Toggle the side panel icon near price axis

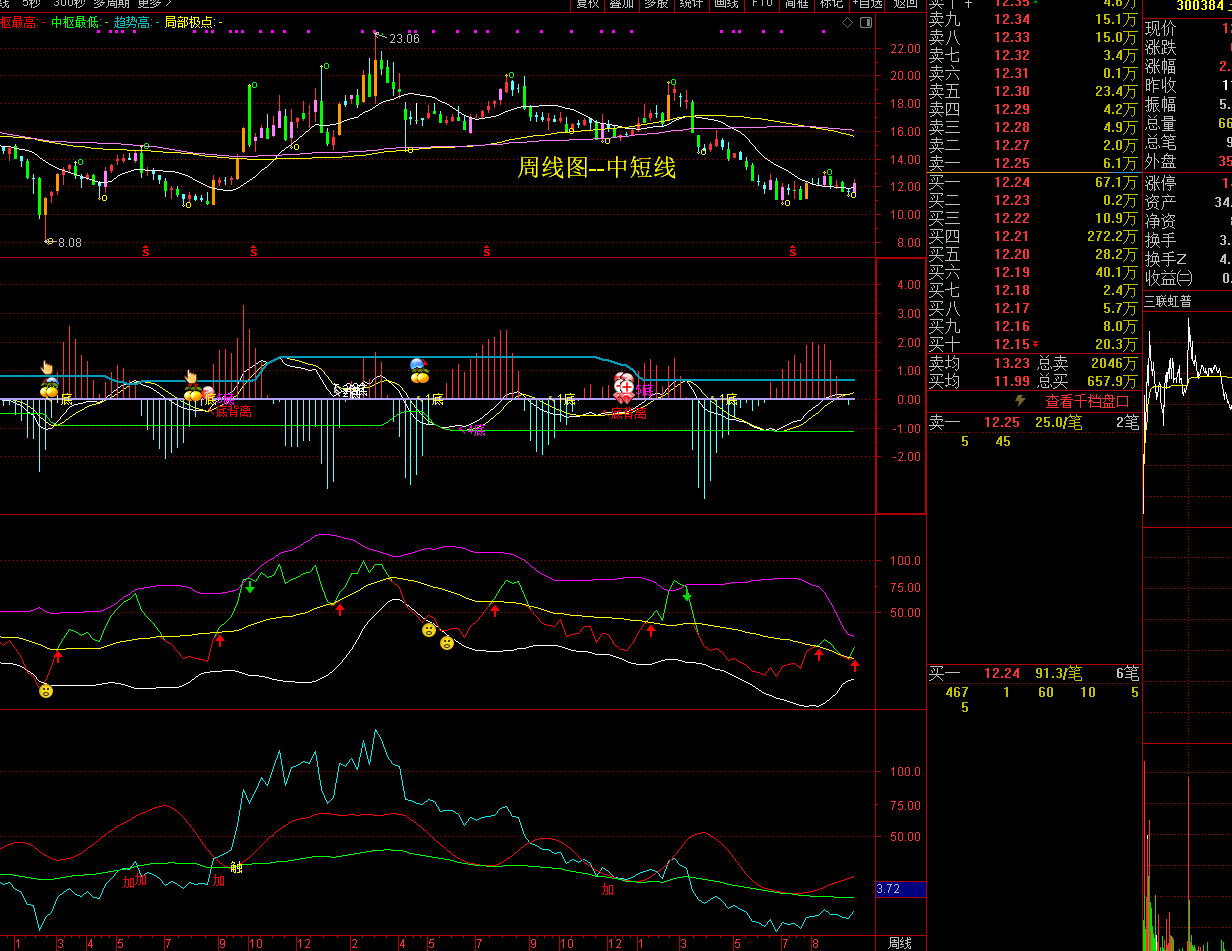pos(865,22)
